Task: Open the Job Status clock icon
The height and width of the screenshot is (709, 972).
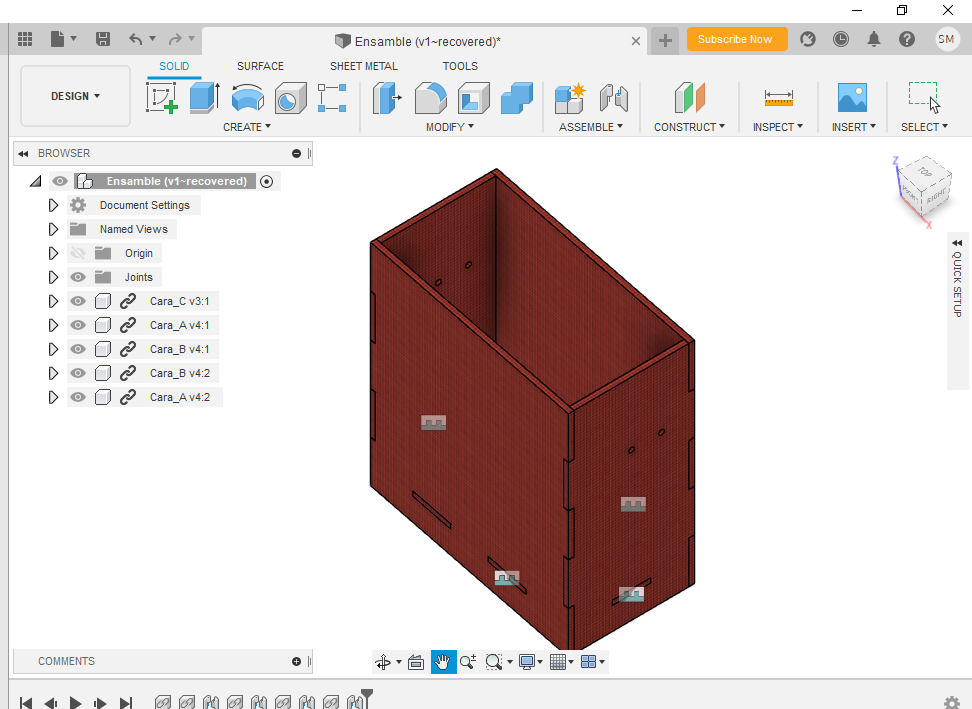Action: [841, 39]
